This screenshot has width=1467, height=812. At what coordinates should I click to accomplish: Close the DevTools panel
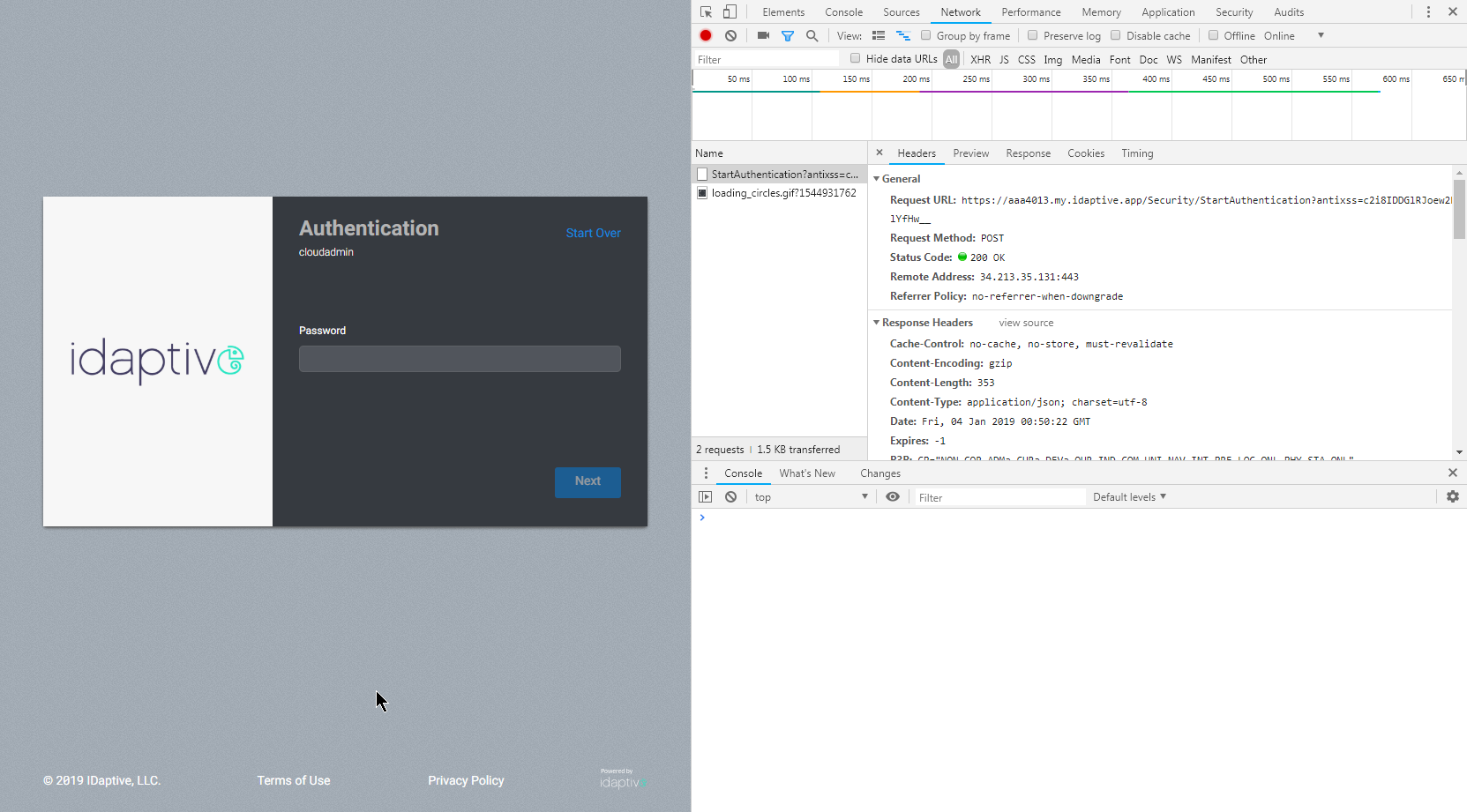coord(1453,12)
